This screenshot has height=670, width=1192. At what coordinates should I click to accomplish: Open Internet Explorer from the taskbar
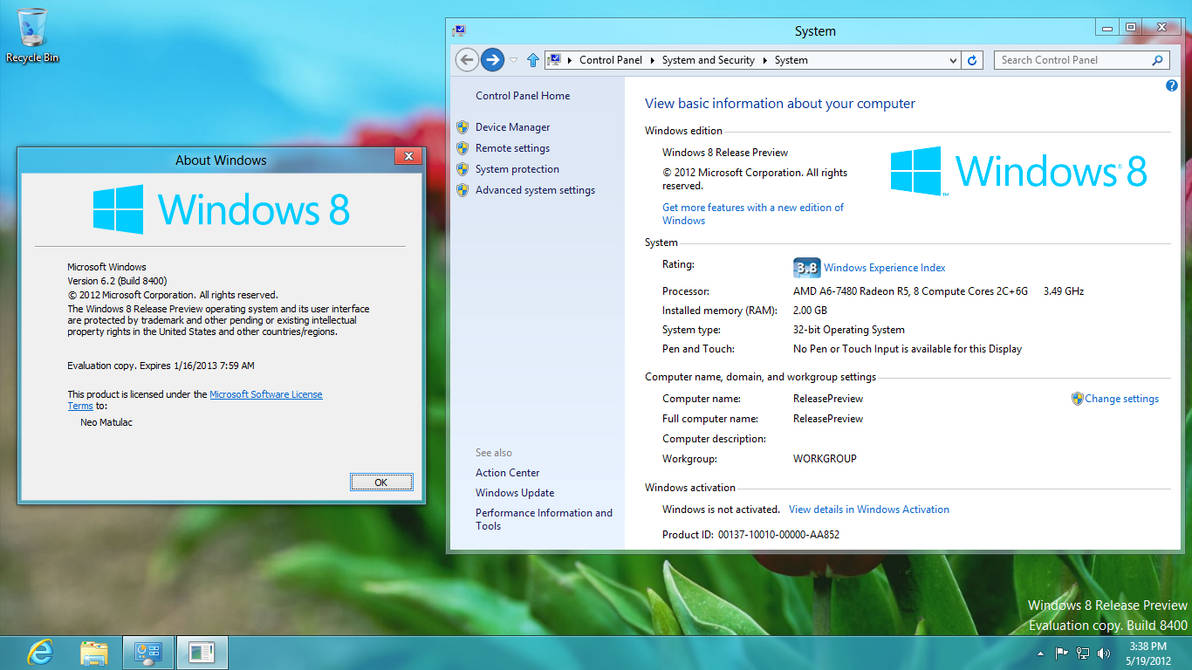[39, 652]
